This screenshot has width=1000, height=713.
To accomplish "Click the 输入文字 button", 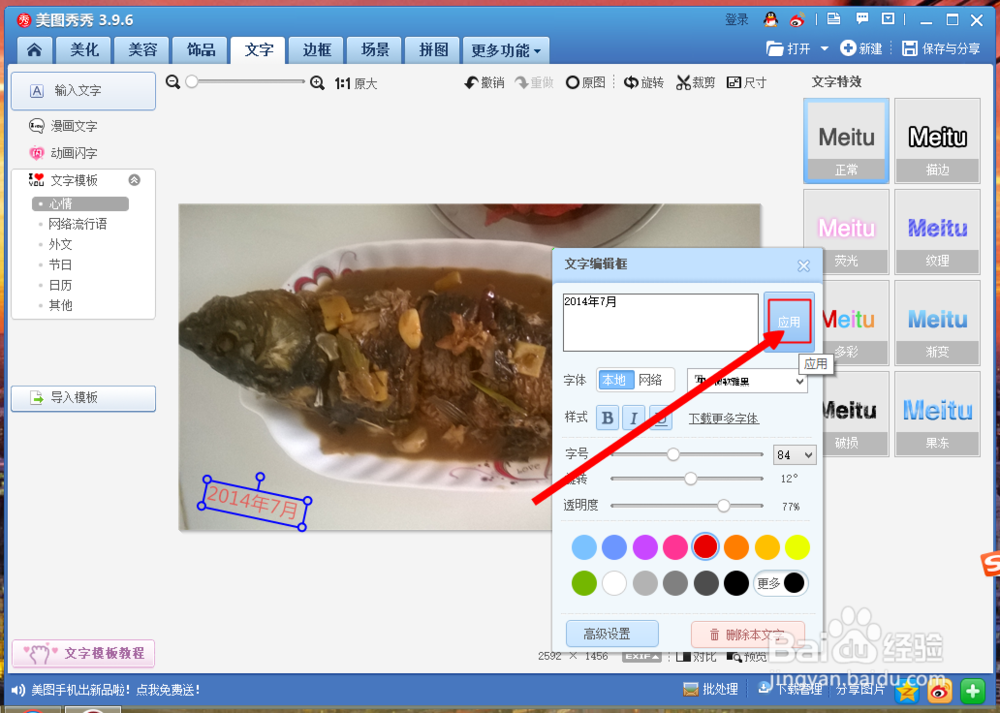I will coord(84,91).
